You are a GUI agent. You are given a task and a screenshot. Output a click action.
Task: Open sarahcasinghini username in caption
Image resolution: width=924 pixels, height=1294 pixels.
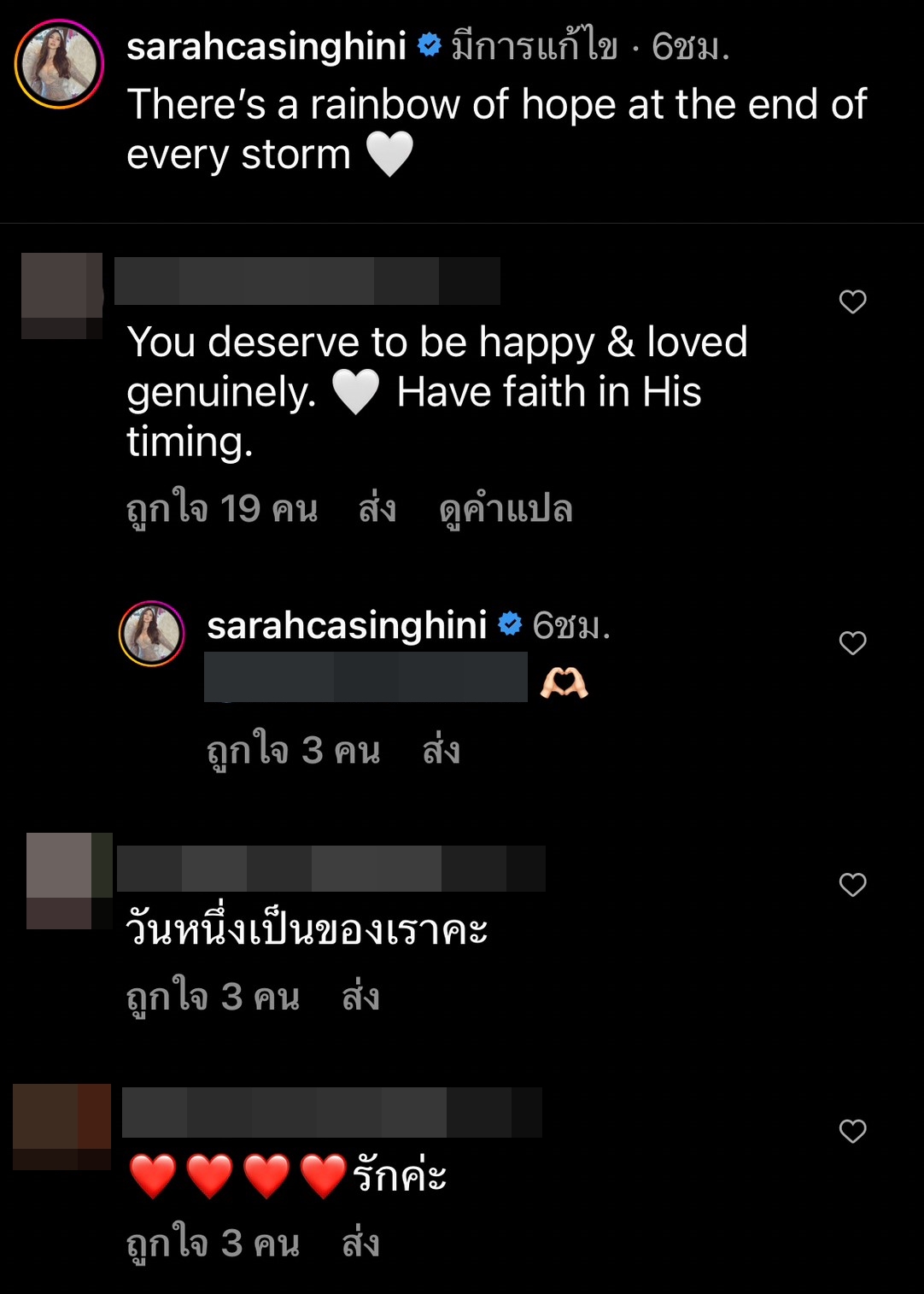click(x=266, y=46)
